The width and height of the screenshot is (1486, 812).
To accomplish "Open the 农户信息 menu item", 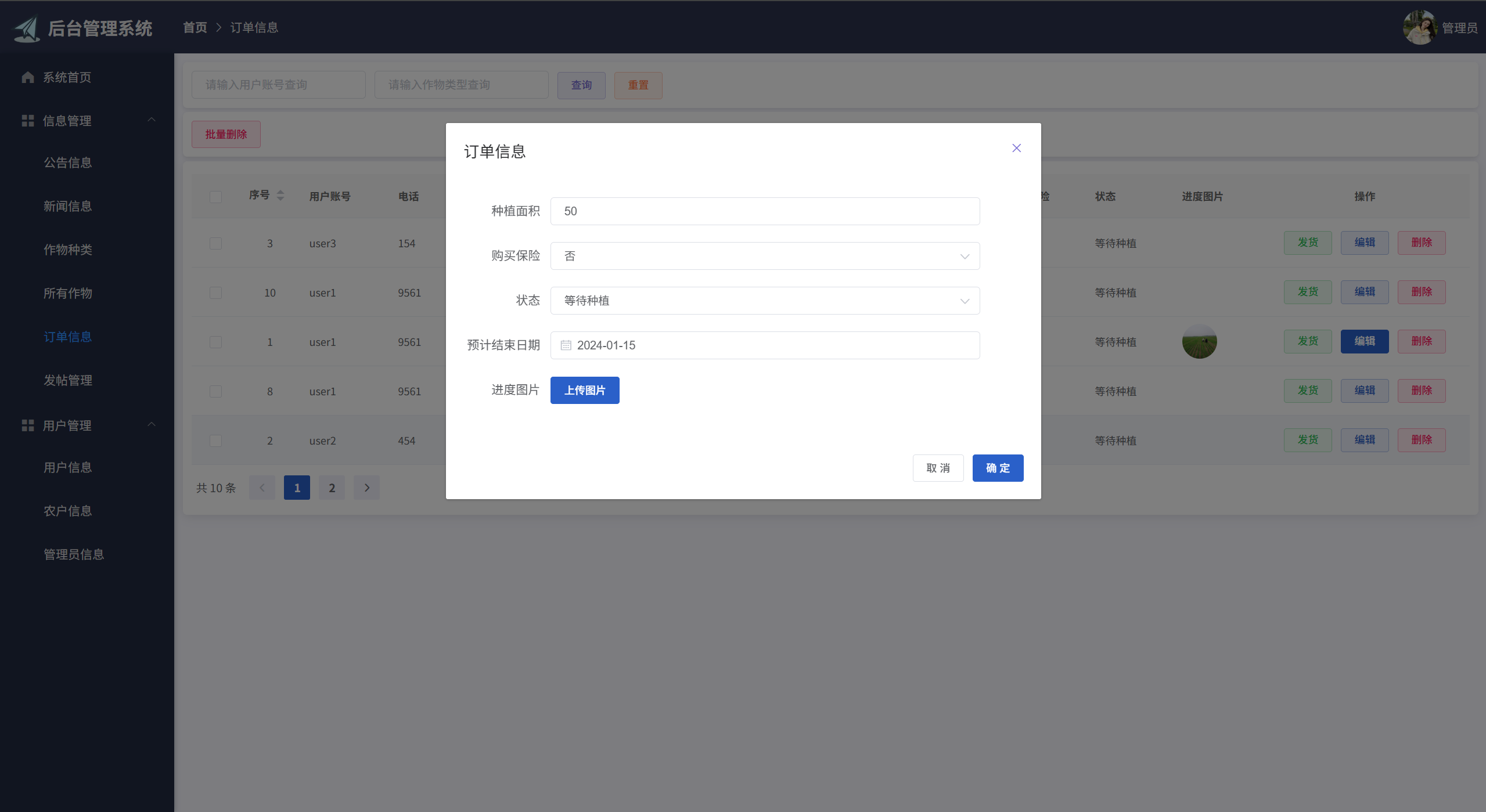I will pos(68,511).
